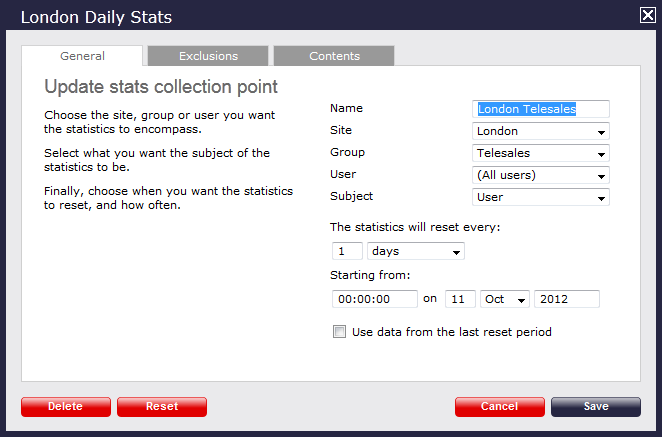Click the starting time field 00:00:00

(374, 299)
